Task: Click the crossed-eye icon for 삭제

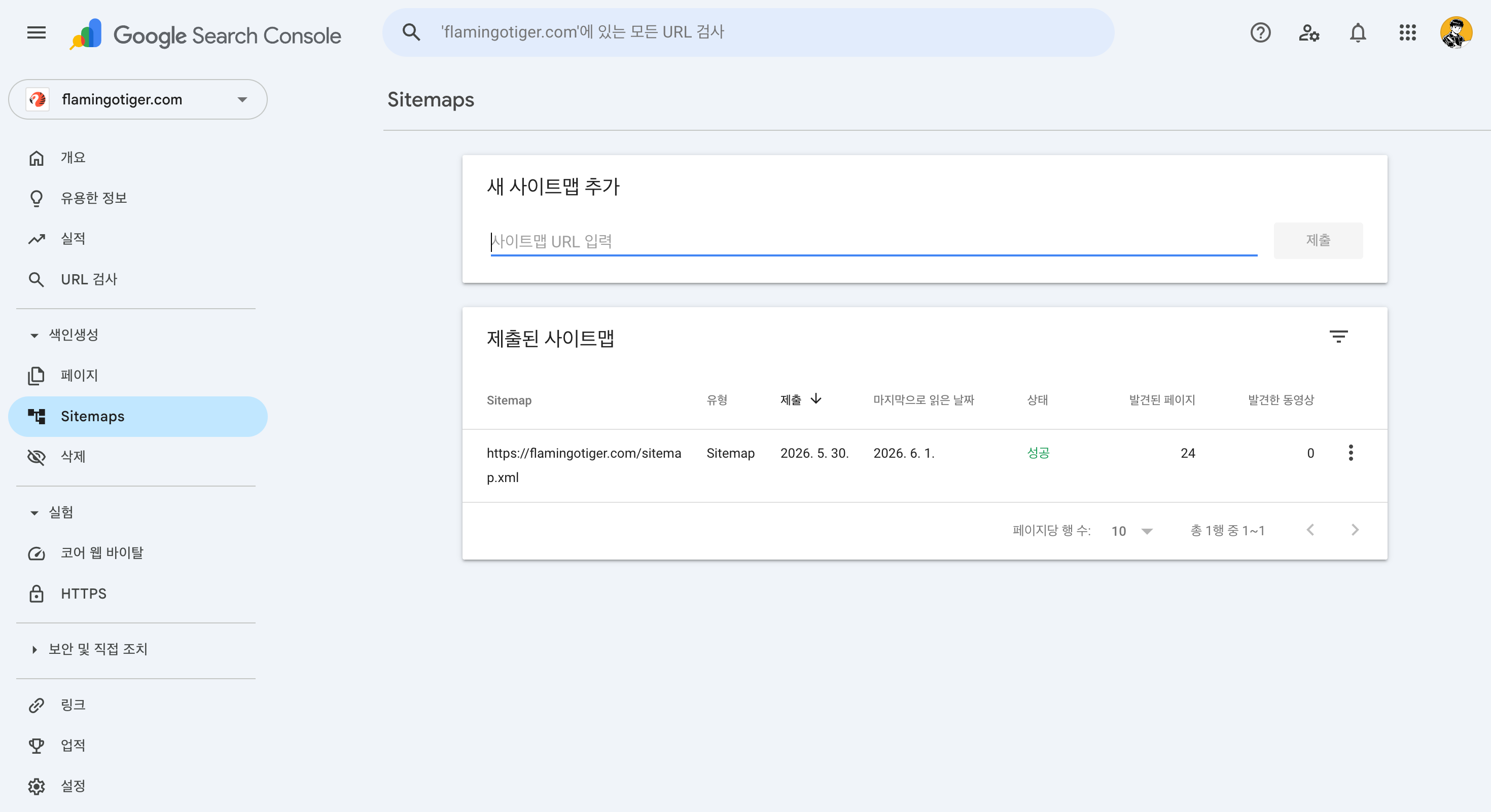Action: point(37,457)
